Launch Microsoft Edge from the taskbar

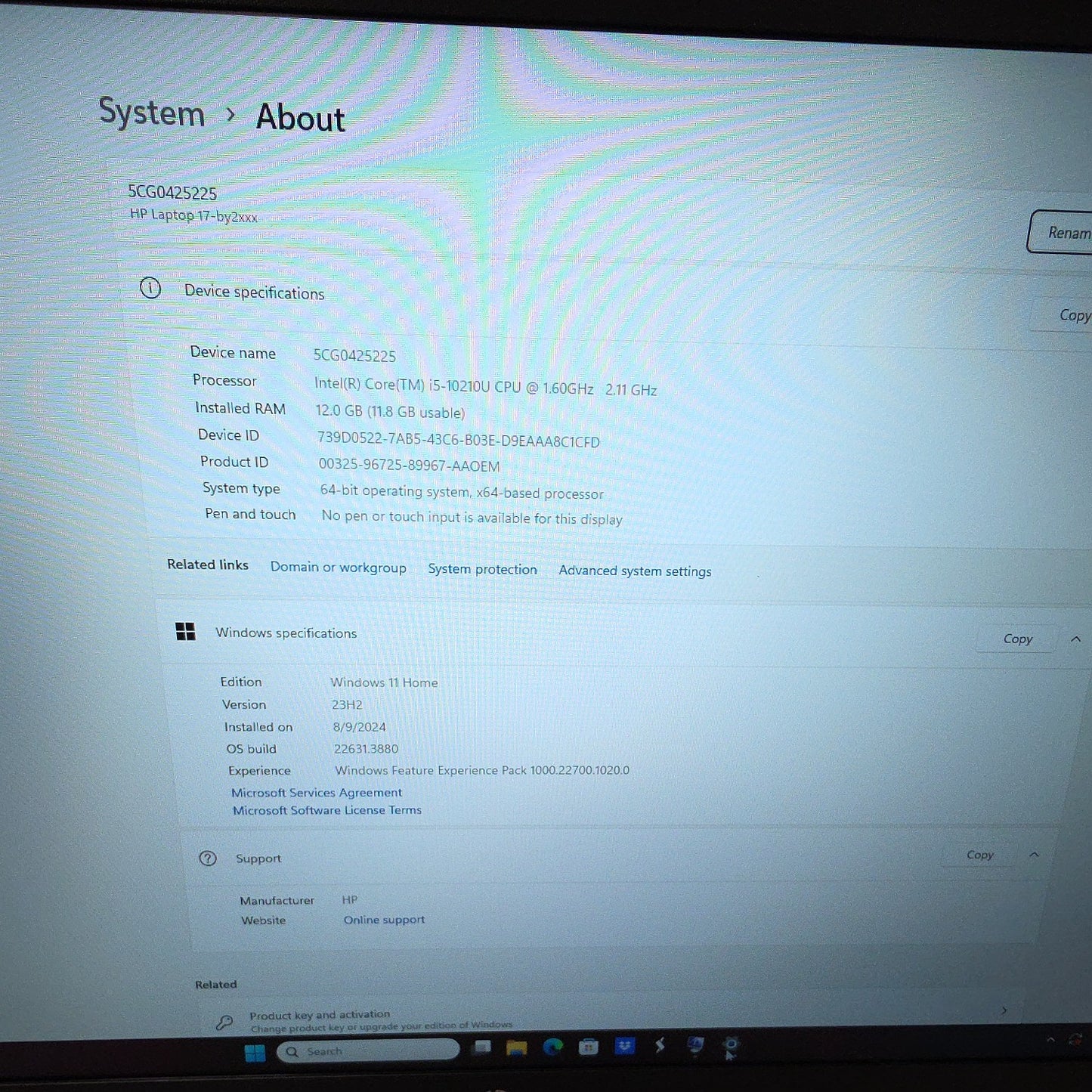pyautogui.click(x=553, y=1047)
